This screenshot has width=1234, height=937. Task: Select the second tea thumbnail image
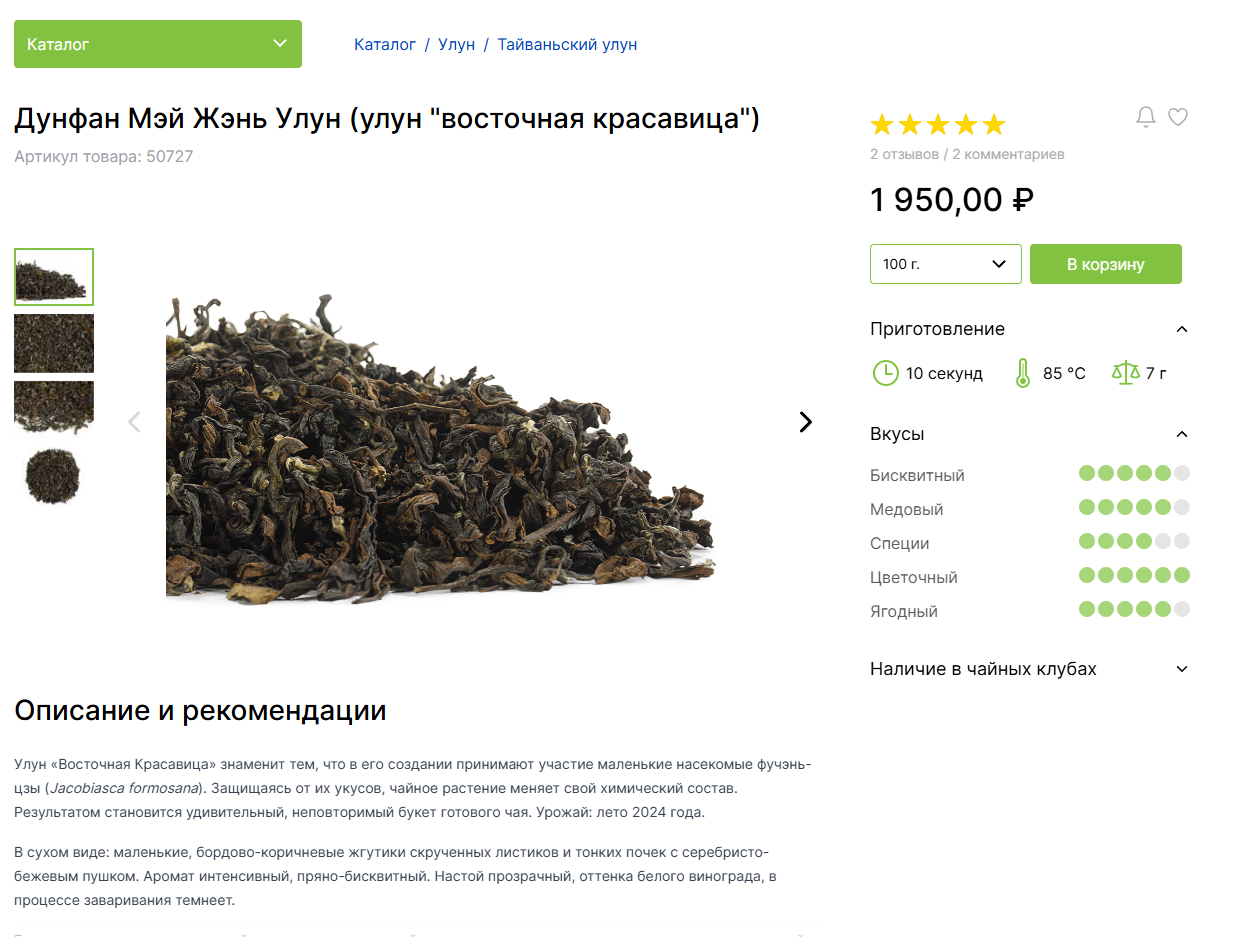(x=54, y=343)
